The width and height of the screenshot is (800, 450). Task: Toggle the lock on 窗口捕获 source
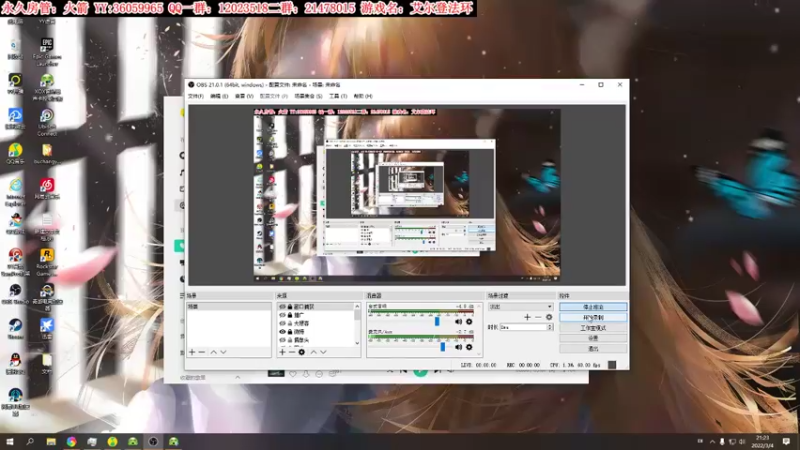(x=290, y=307)
